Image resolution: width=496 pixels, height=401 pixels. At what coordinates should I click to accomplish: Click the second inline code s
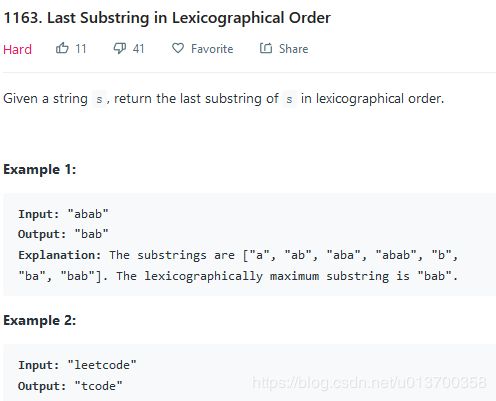[x=289, y=99]
